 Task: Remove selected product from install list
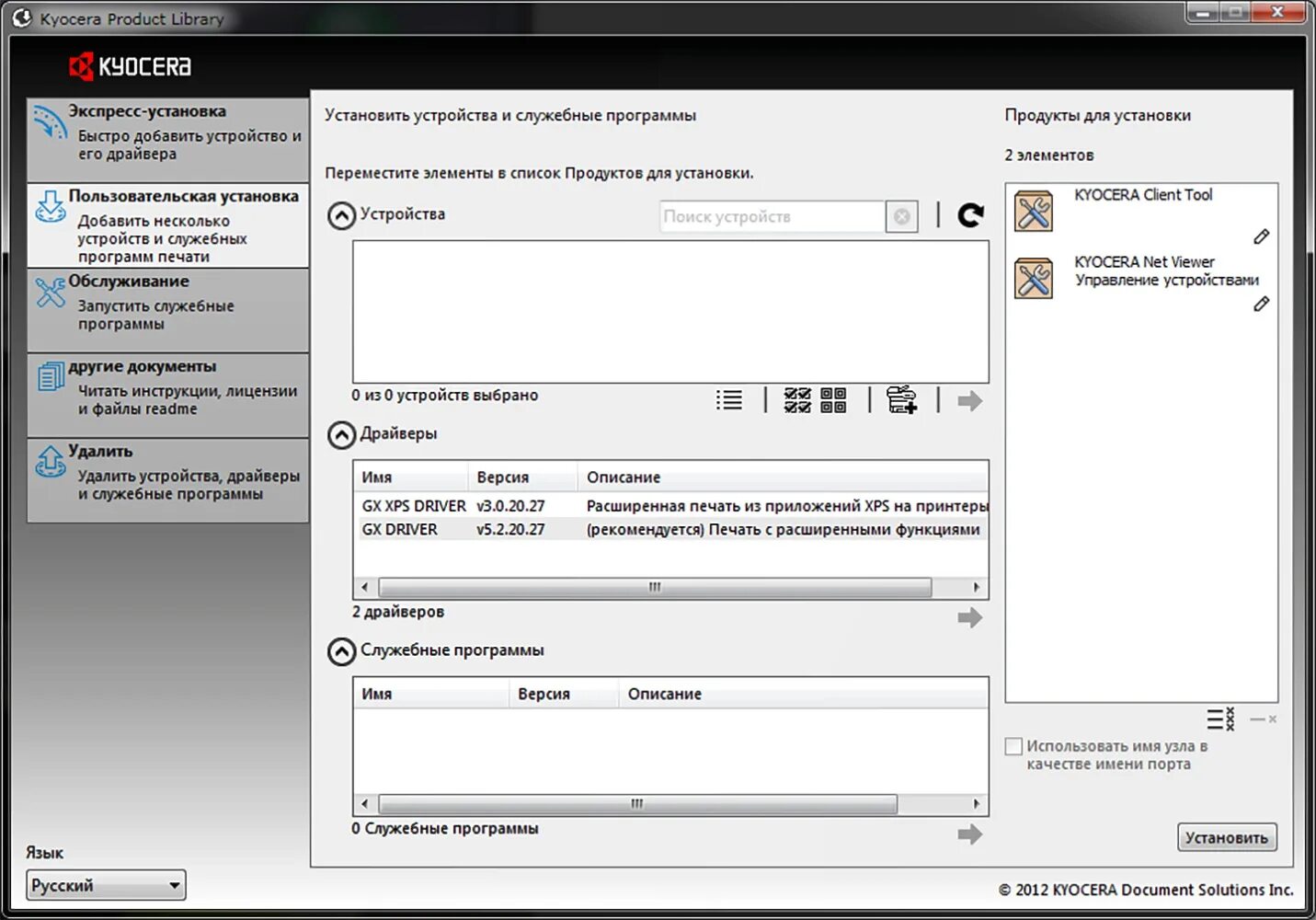pyautogui.click(x=1264, y=719)
